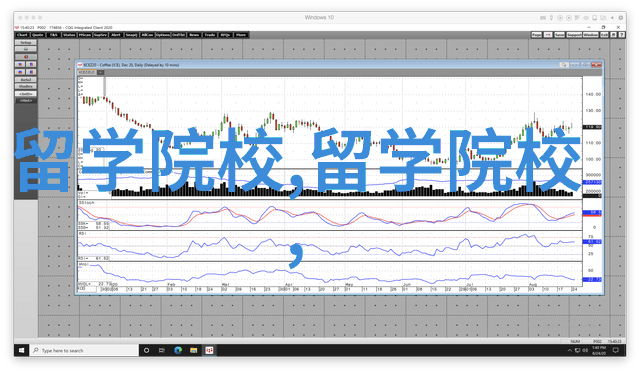This screenshot has width=640, height=373.
Task: Add a new chart tab with plus
Action: 100,72
